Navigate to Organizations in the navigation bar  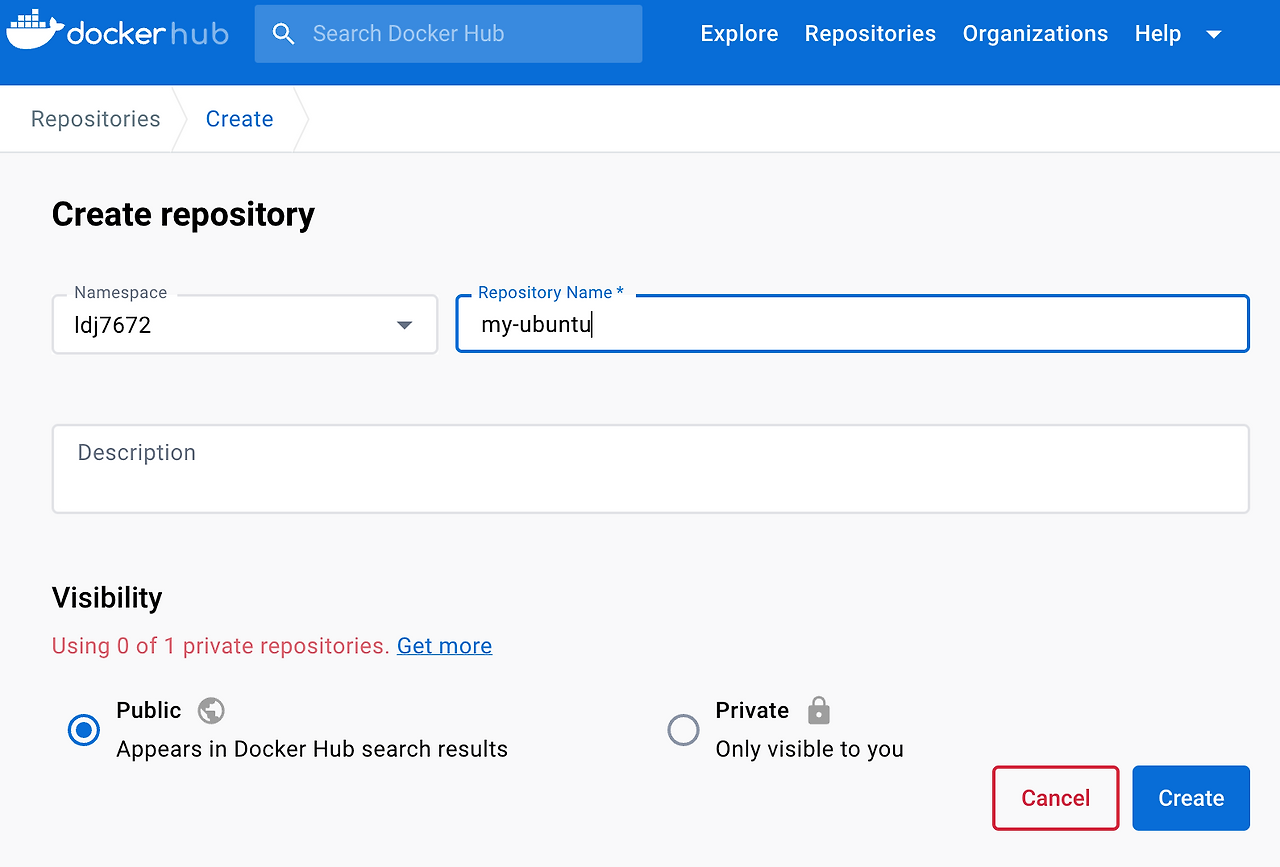(x=1035, y=33)
